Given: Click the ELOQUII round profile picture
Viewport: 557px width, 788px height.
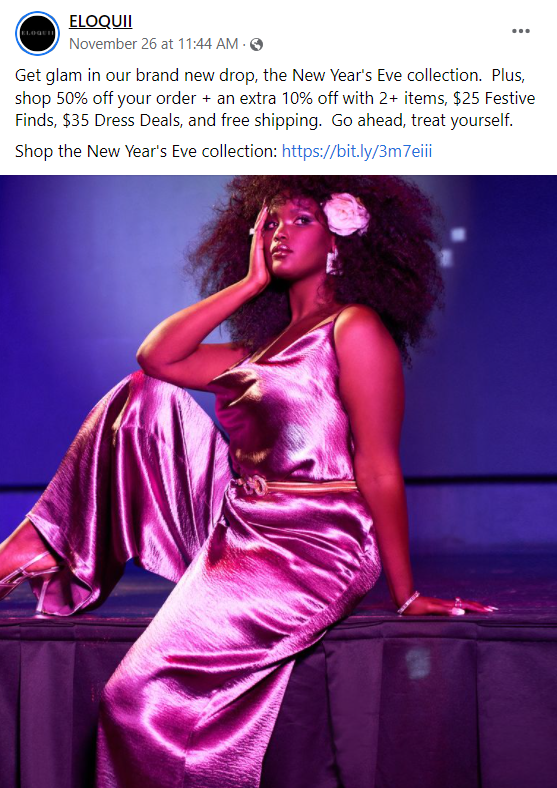Looking at the screenshot, I should coord(37,33).
